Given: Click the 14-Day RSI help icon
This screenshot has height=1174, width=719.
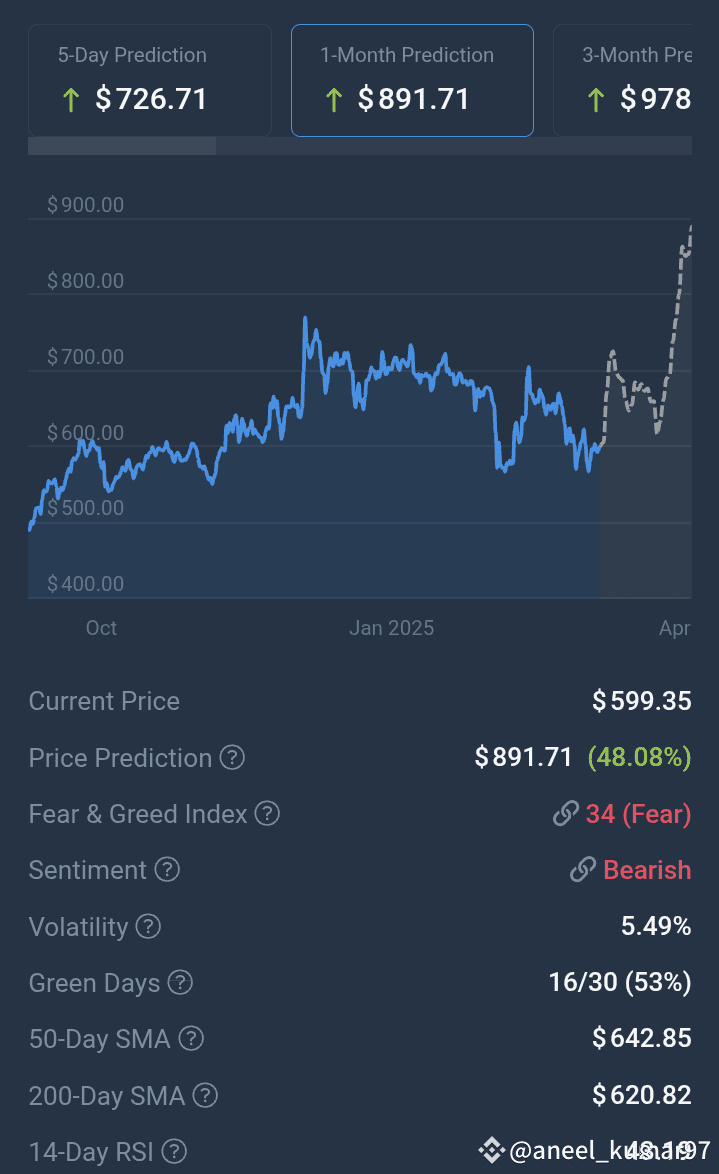Looking at the screenshot, I should point(174,1152).
